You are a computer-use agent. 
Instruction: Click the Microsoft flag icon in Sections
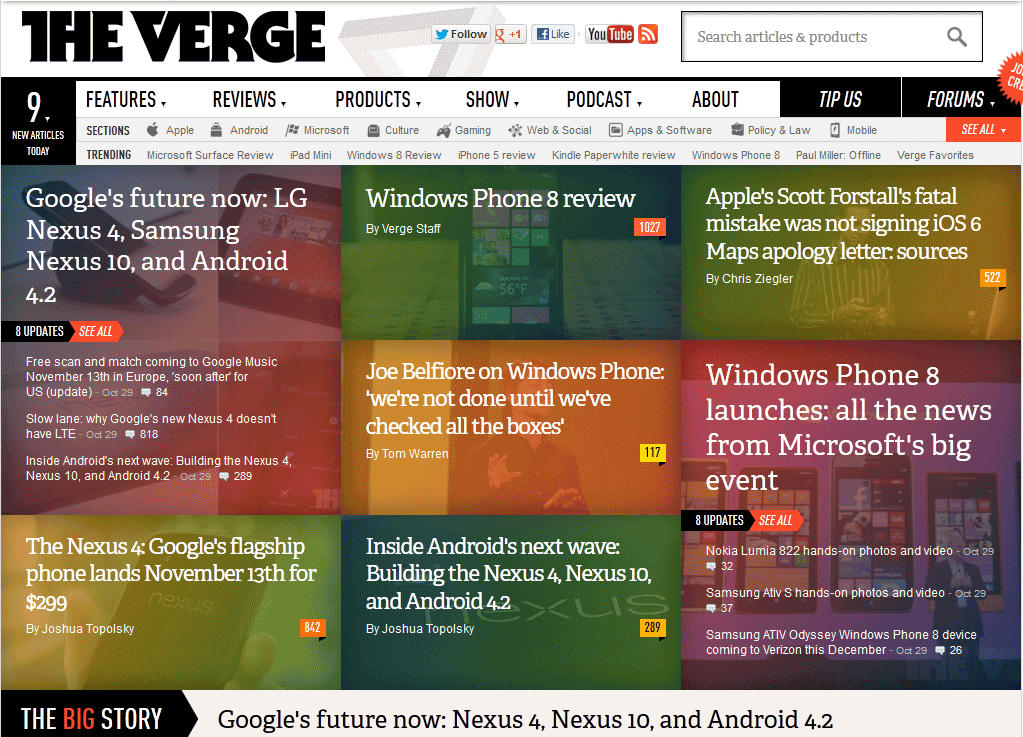pyautogui.click(x=292, y=130)
